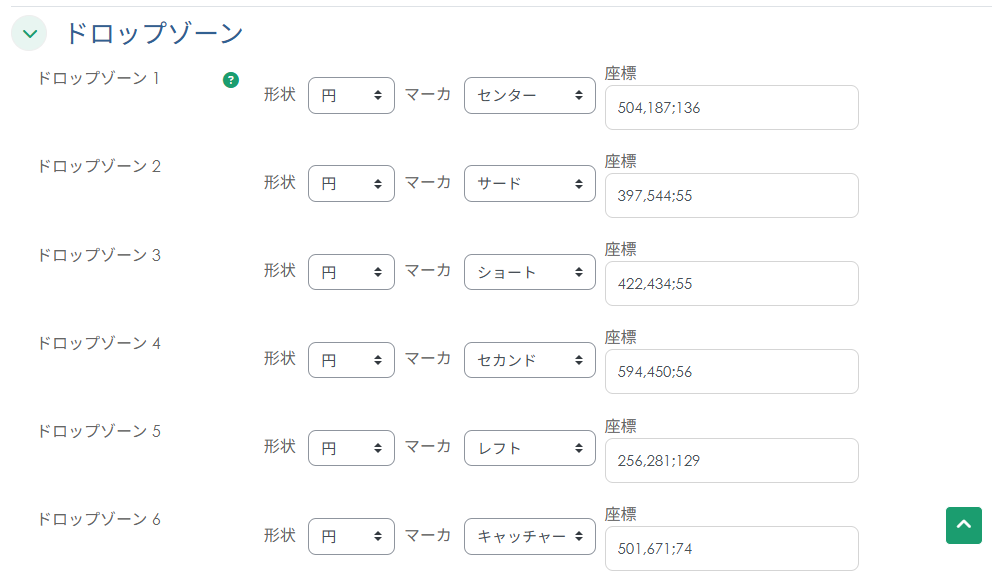This screenshot has width=1003, height=582.
Task: Open the shape dropdown for ドロップゾーン 5
Action: click(351, 448)
